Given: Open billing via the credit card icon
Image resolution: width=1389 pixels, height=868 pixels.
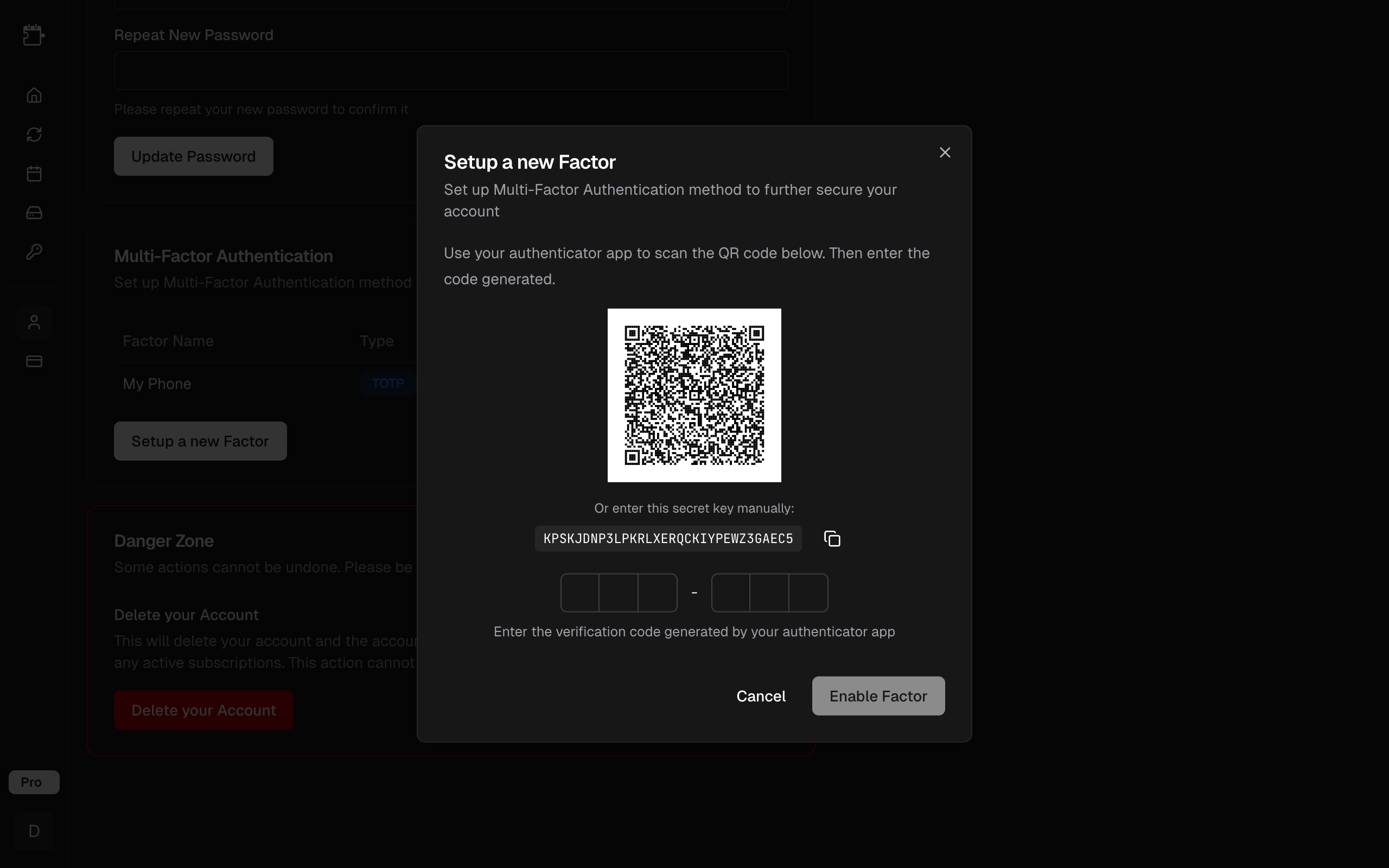Looking at the screenshot, I should (33, 361).
